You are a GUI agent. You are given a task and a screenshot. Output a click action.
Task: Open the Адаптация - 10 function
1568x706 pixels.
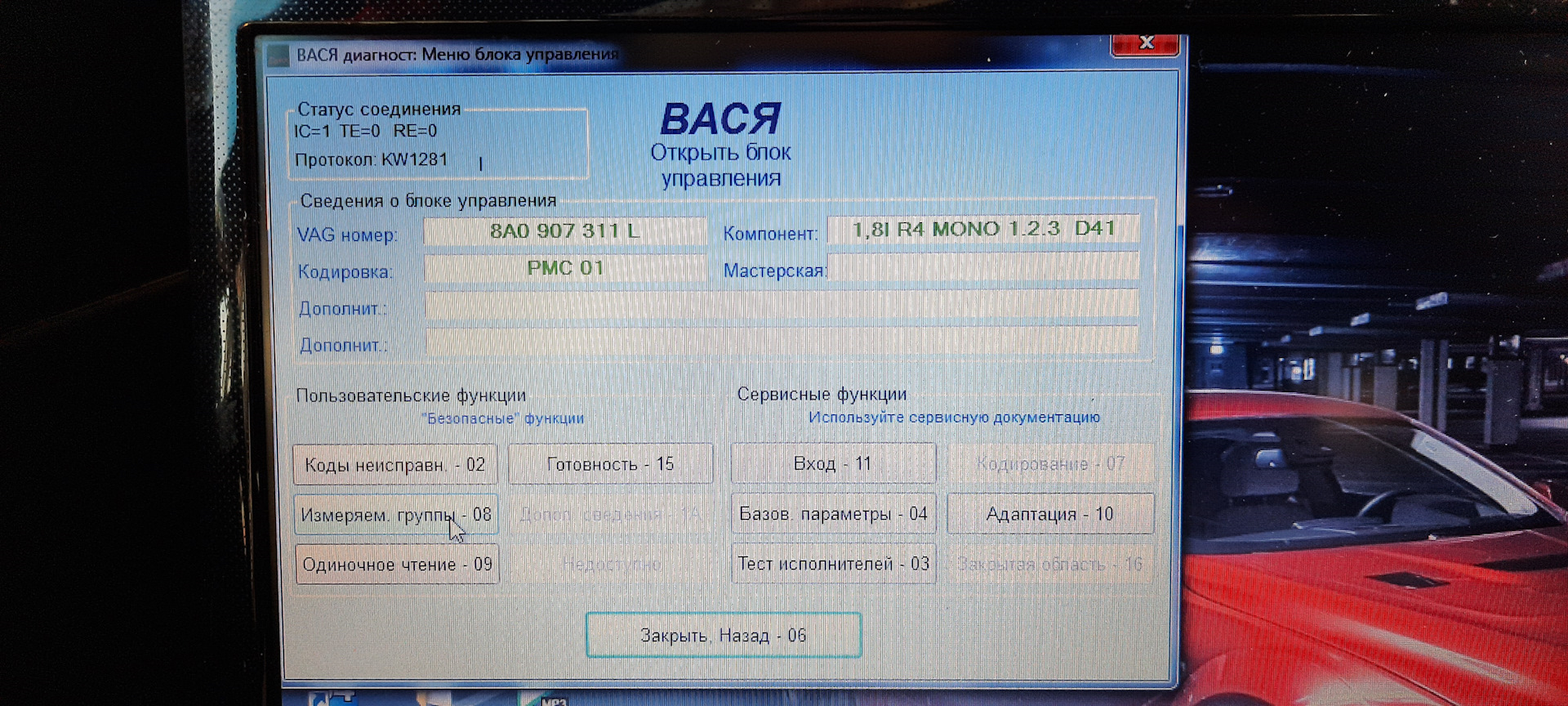pyautogui.click(x=1050, y=514)
